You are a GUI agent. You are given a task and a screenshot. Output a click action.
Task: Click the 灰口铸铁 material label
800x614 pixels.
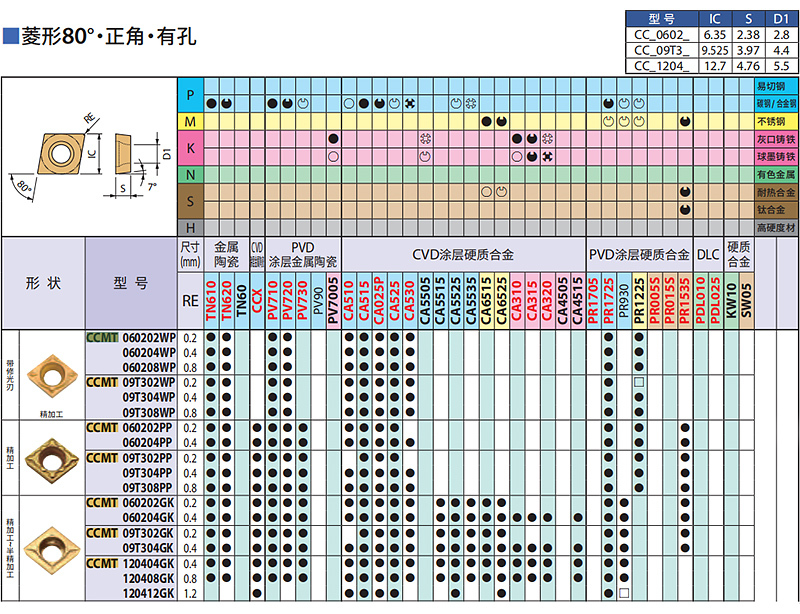point(776,139)
